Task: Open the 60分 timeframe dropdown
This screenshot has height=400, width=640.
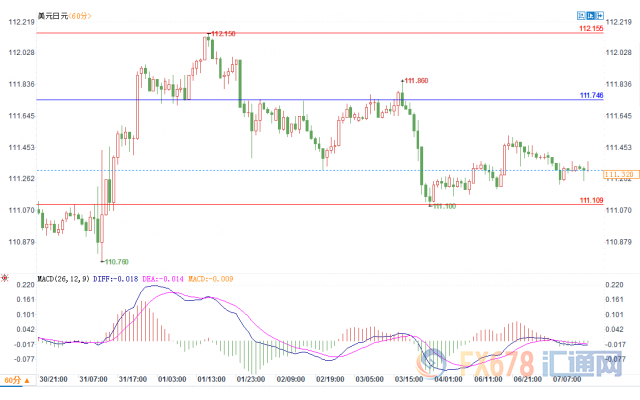Action: (x=12, y=381)
